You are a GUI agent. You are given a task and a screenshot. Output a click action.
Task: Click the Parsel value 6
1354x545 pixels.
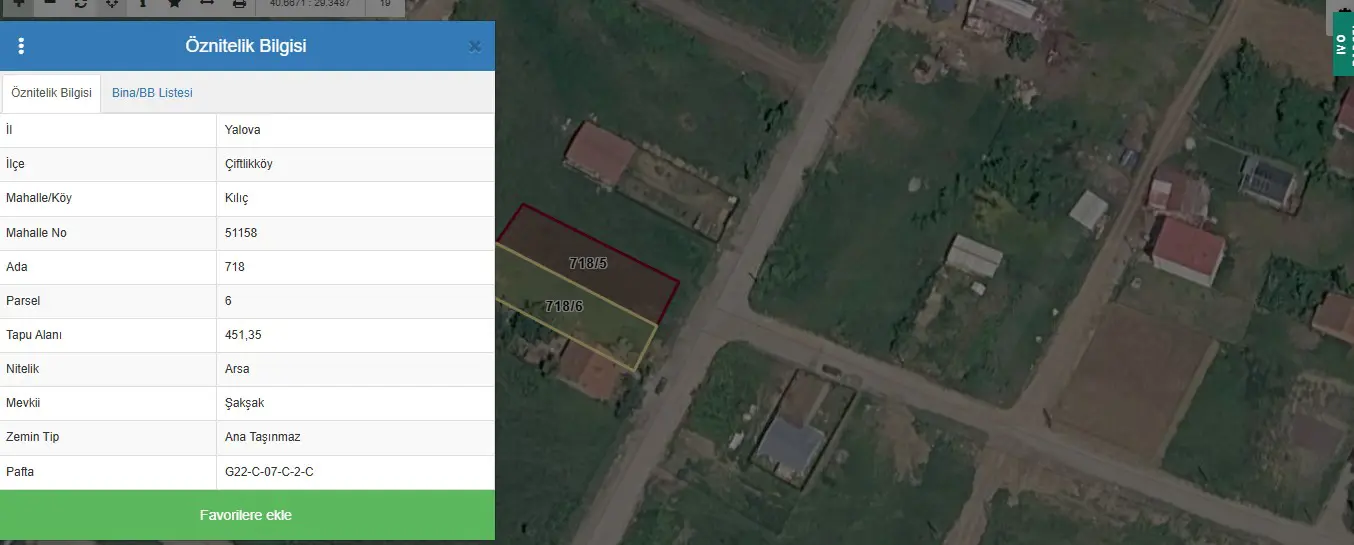point(356,301)
